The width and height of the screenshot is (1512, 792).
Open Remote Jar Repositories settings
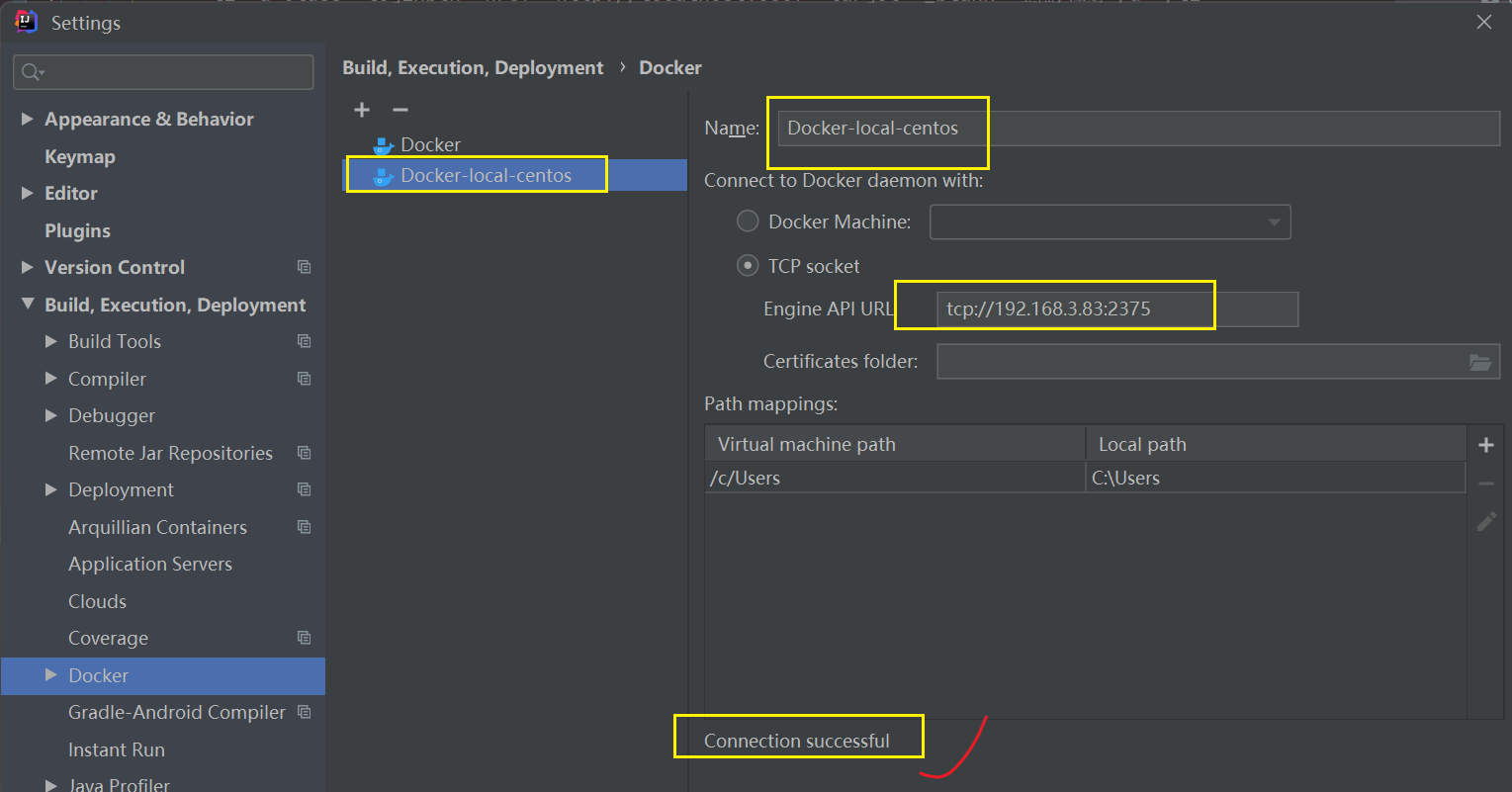tap(170, 453)
